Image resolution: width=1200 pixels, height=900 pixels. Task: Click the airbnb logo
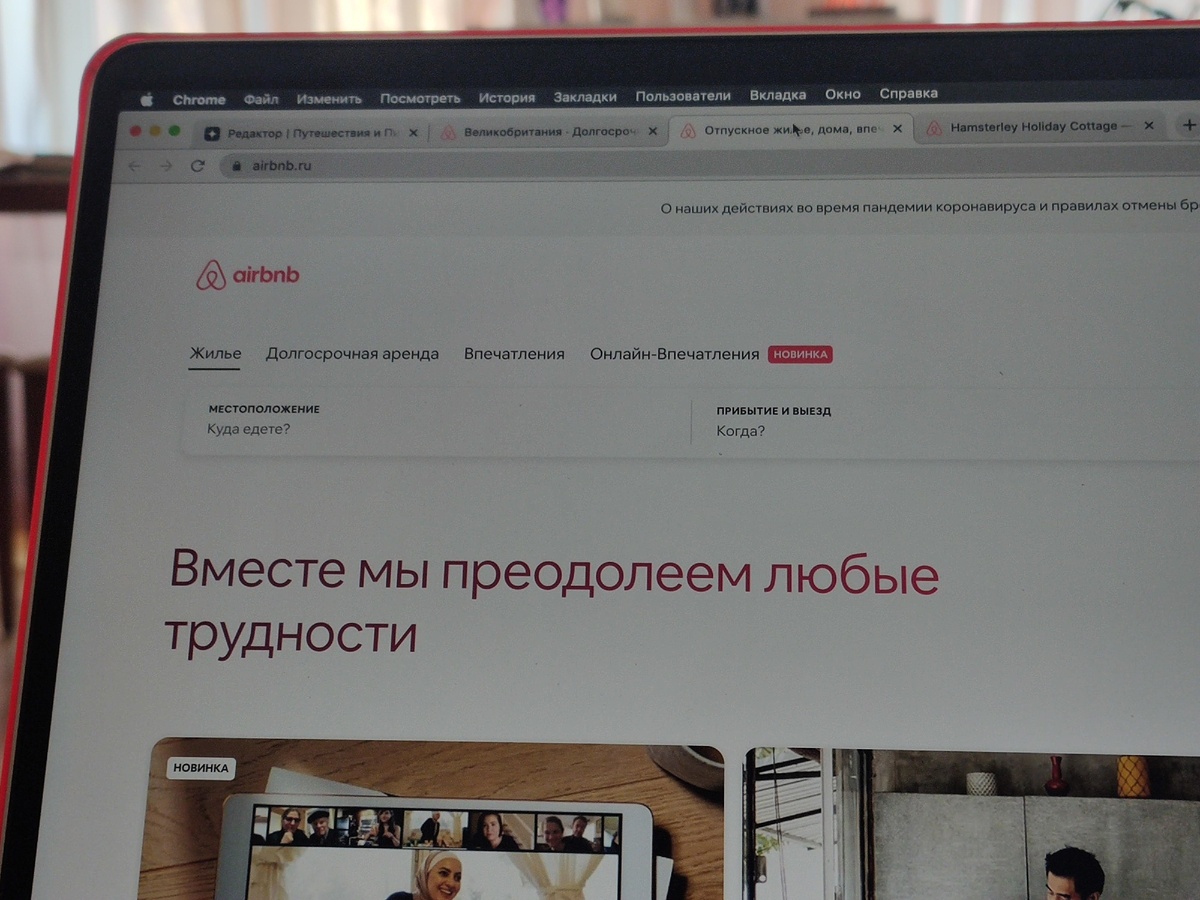tap(247, 275)
